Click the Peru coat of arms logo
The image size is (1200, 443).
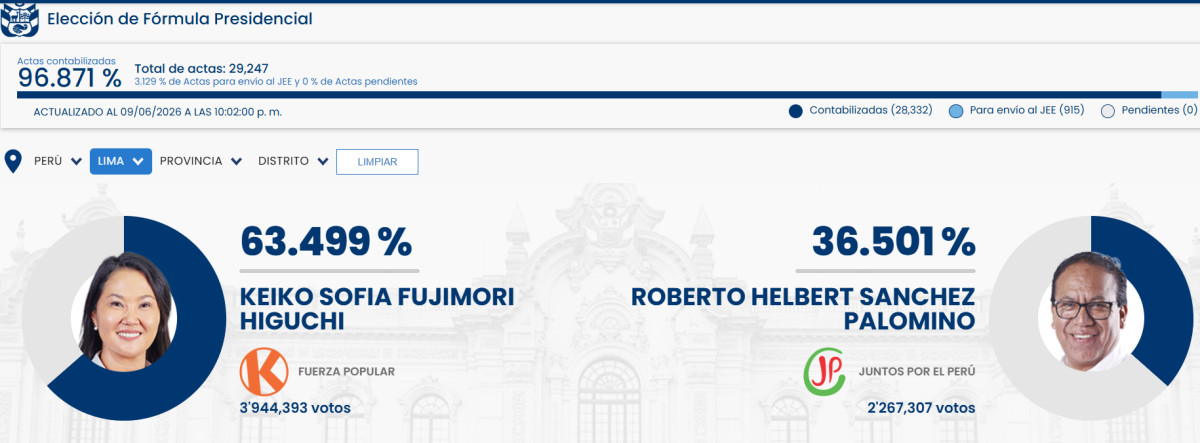coord(19,18)
